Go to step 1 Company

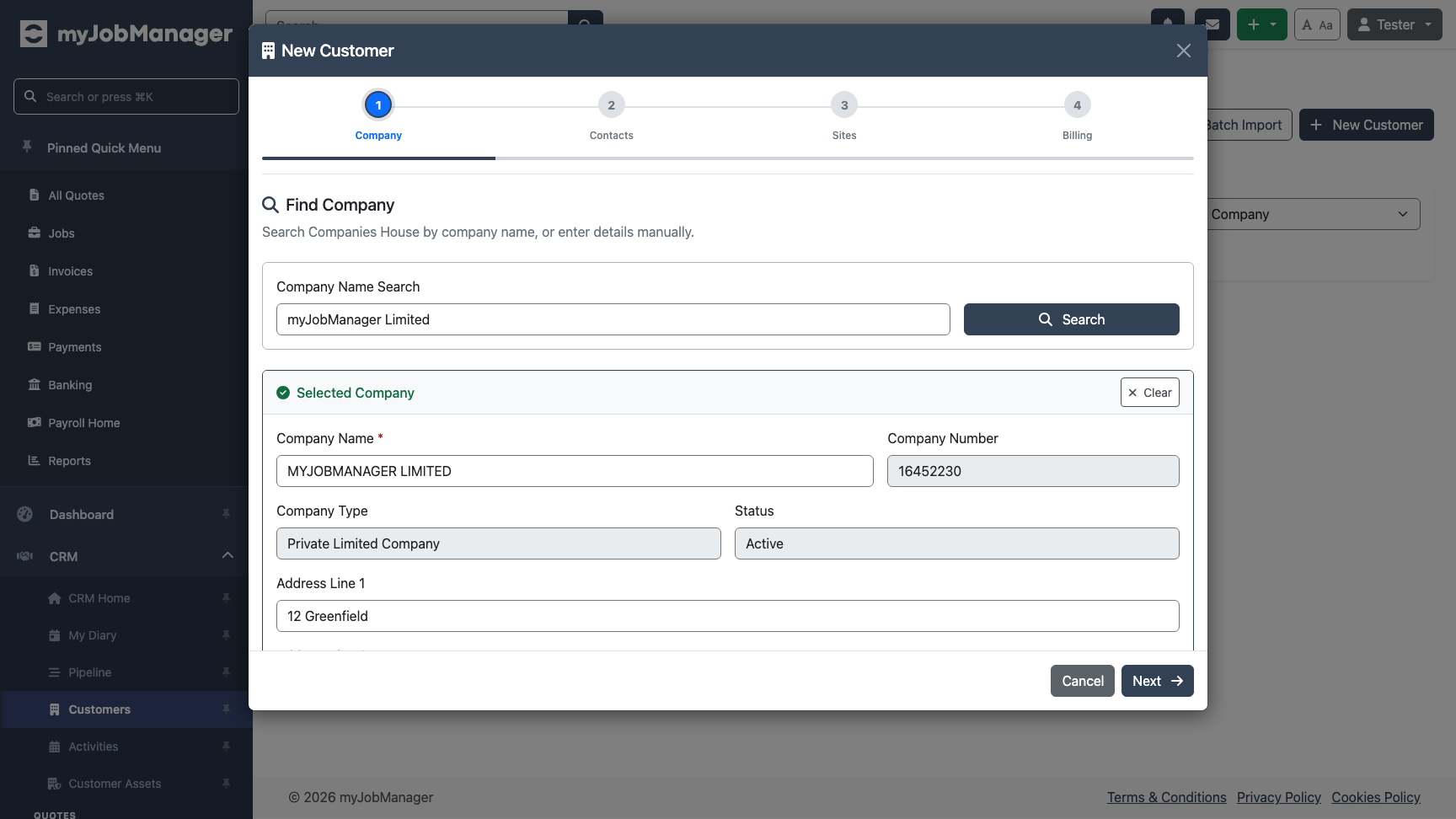(x=378, y=105)
